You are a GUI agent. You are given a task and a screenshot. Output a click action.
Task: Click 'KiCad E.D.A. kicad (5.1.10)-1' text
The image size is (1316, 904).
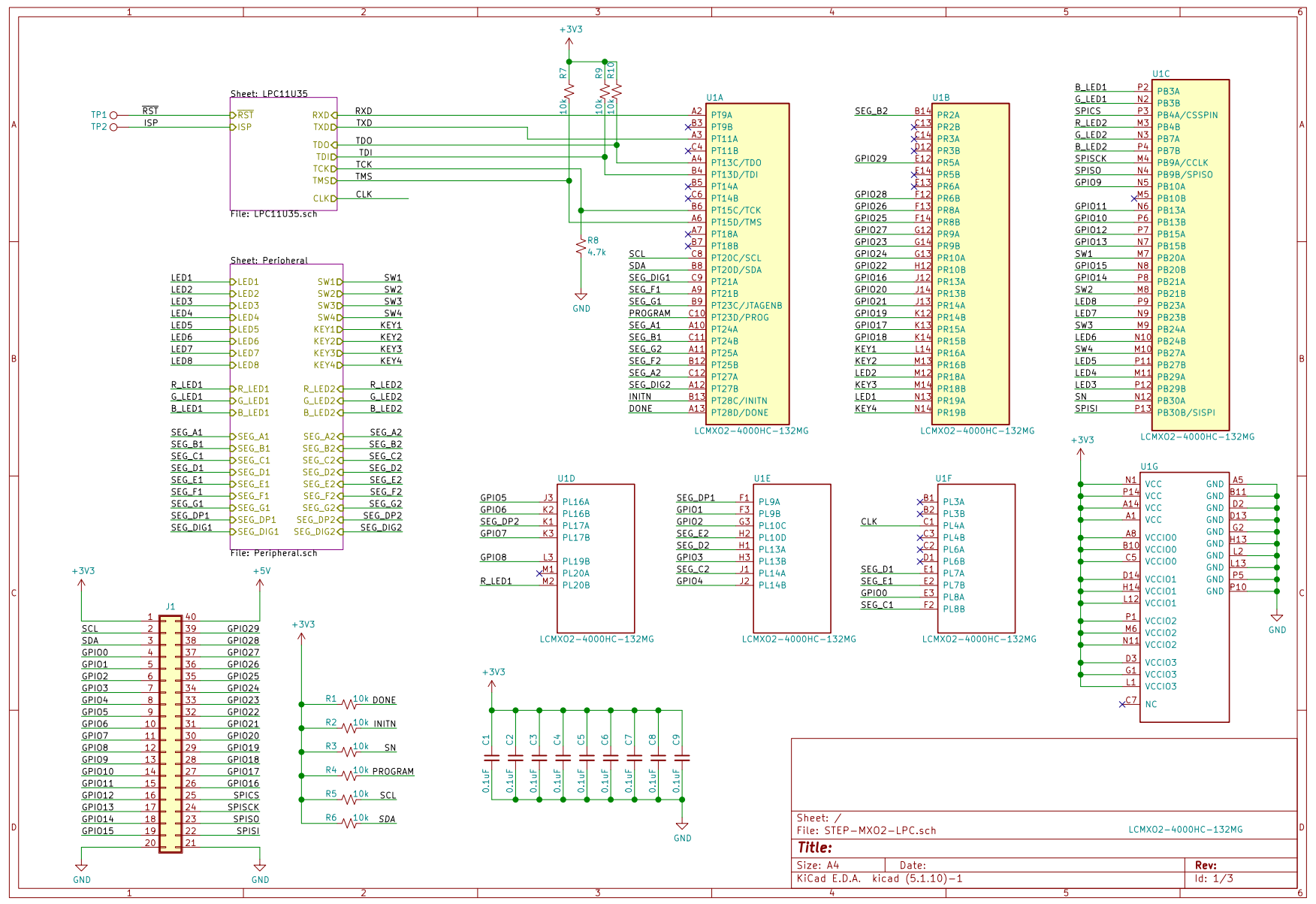tap(880, 878)
